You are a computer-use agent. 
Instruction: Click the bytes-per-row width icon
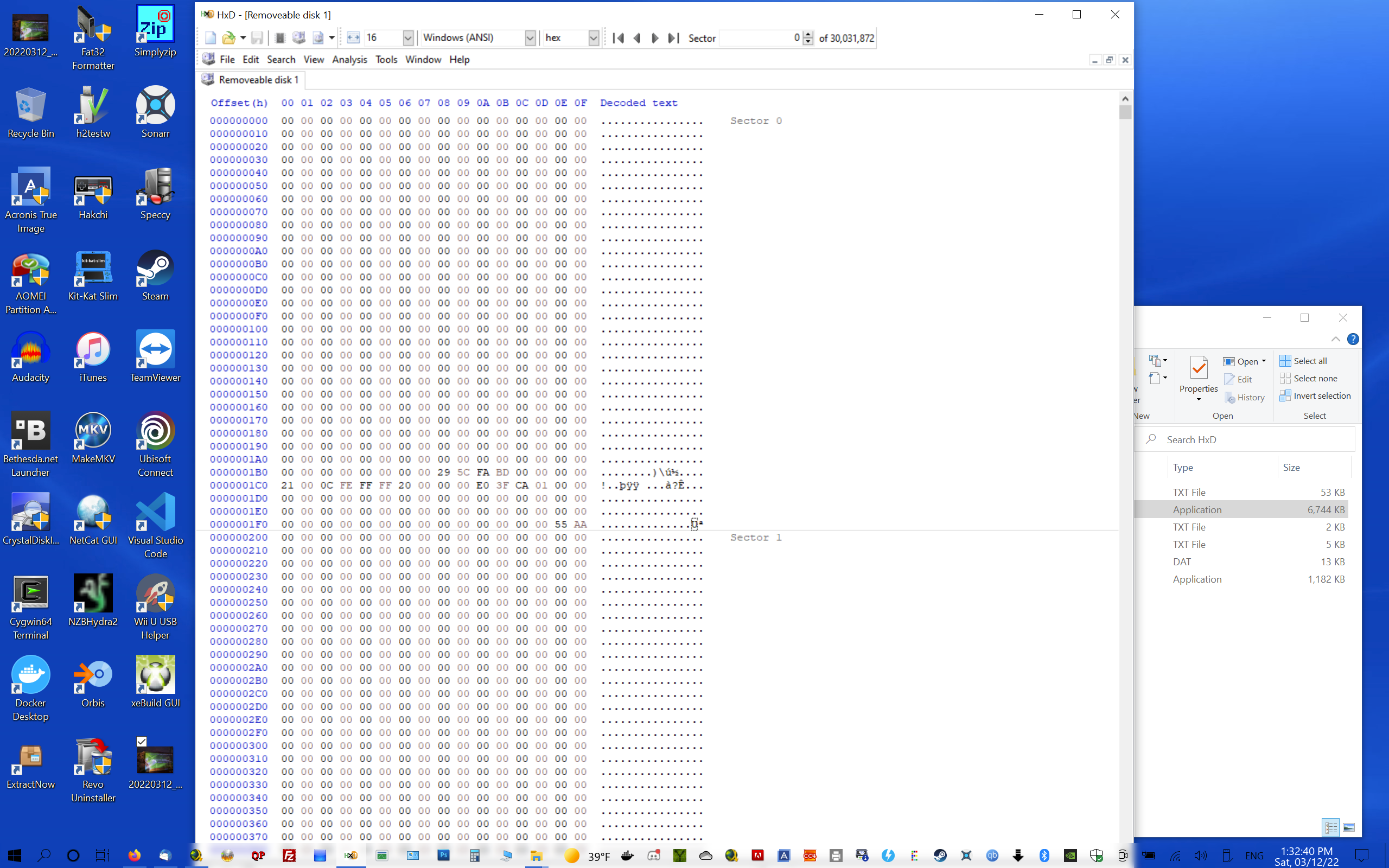click(x=353, y=38)
